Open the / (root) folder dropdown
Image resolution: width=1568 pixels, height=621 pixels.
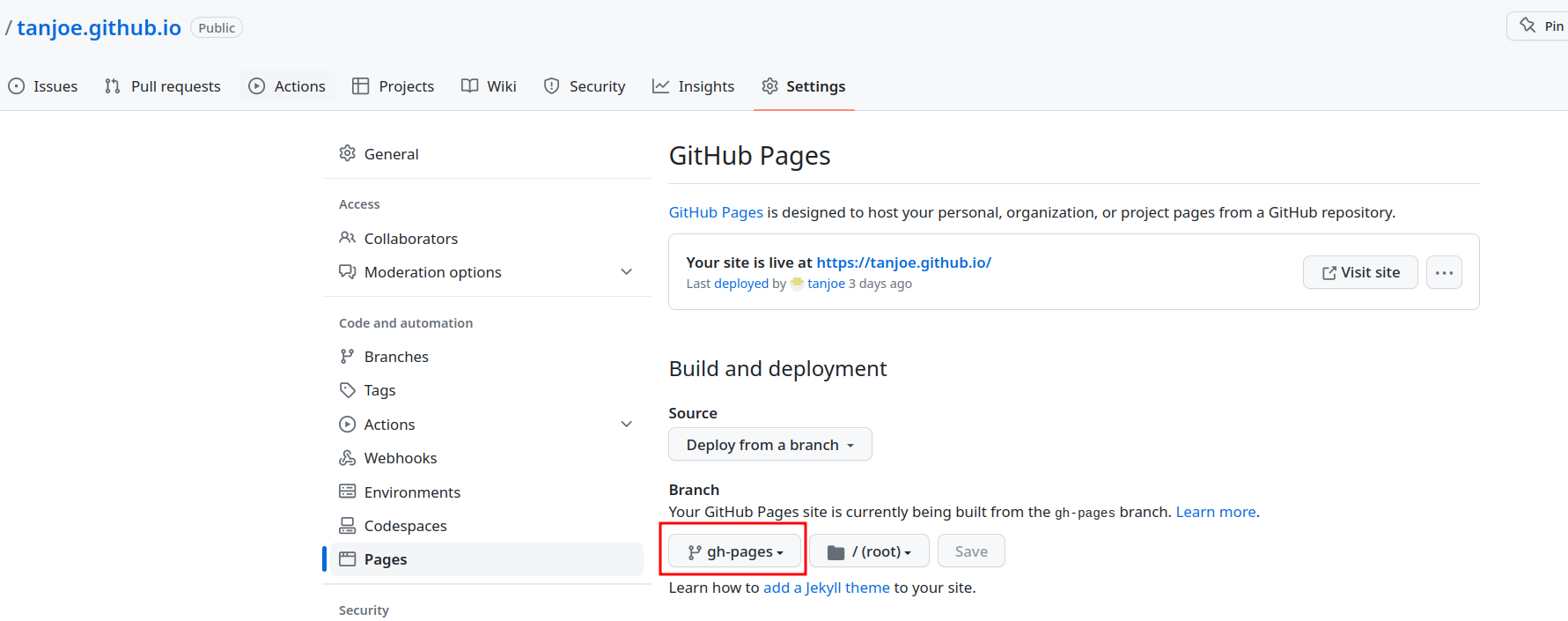869,551
